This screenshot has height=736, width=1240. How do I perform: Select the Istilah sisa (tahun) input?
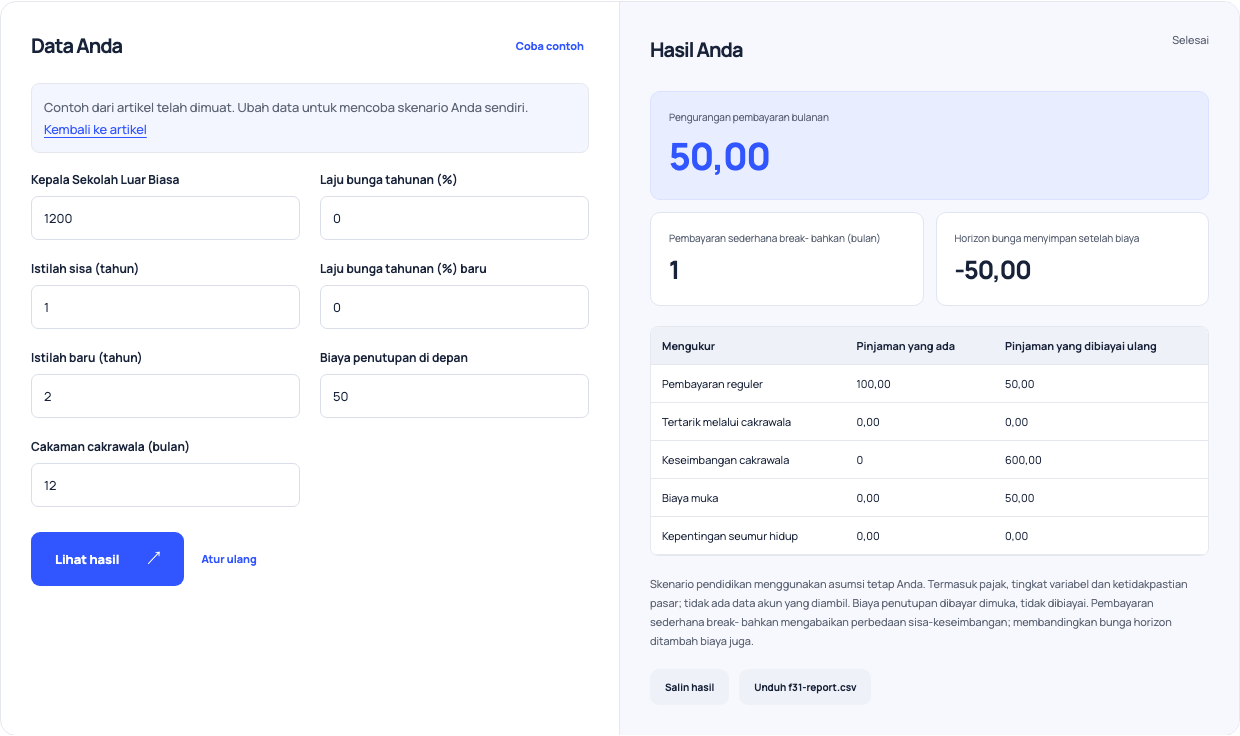pos(165,307)
